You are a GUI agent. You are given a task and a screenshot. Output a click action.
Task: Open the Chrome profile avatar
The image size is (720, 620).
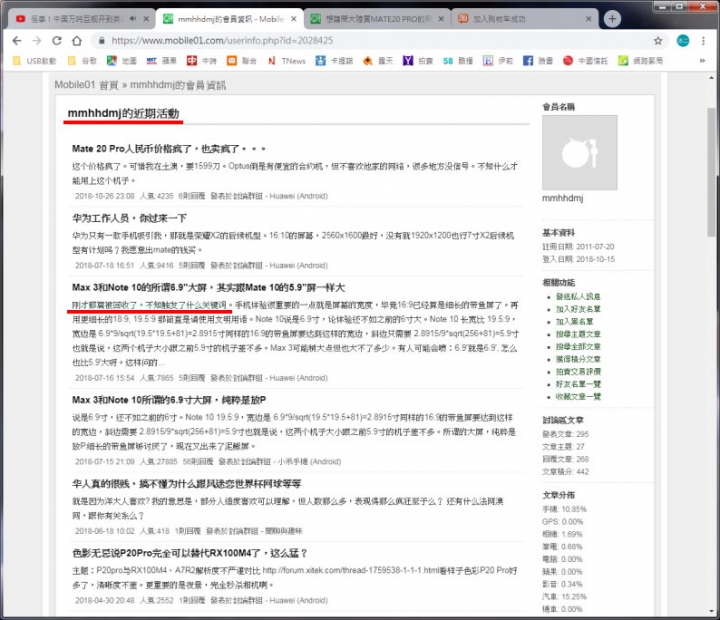[683, 41]
